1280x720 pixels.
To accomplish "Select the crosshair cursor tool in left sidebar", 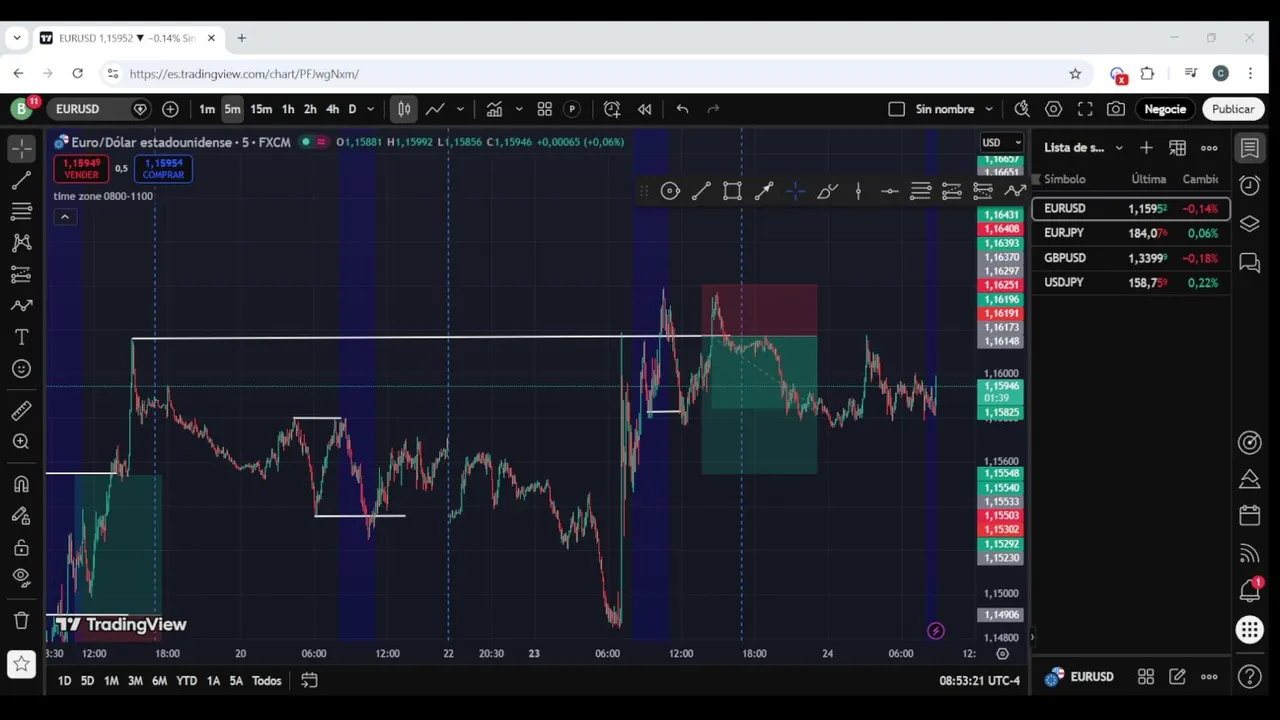I will (21, 149).
